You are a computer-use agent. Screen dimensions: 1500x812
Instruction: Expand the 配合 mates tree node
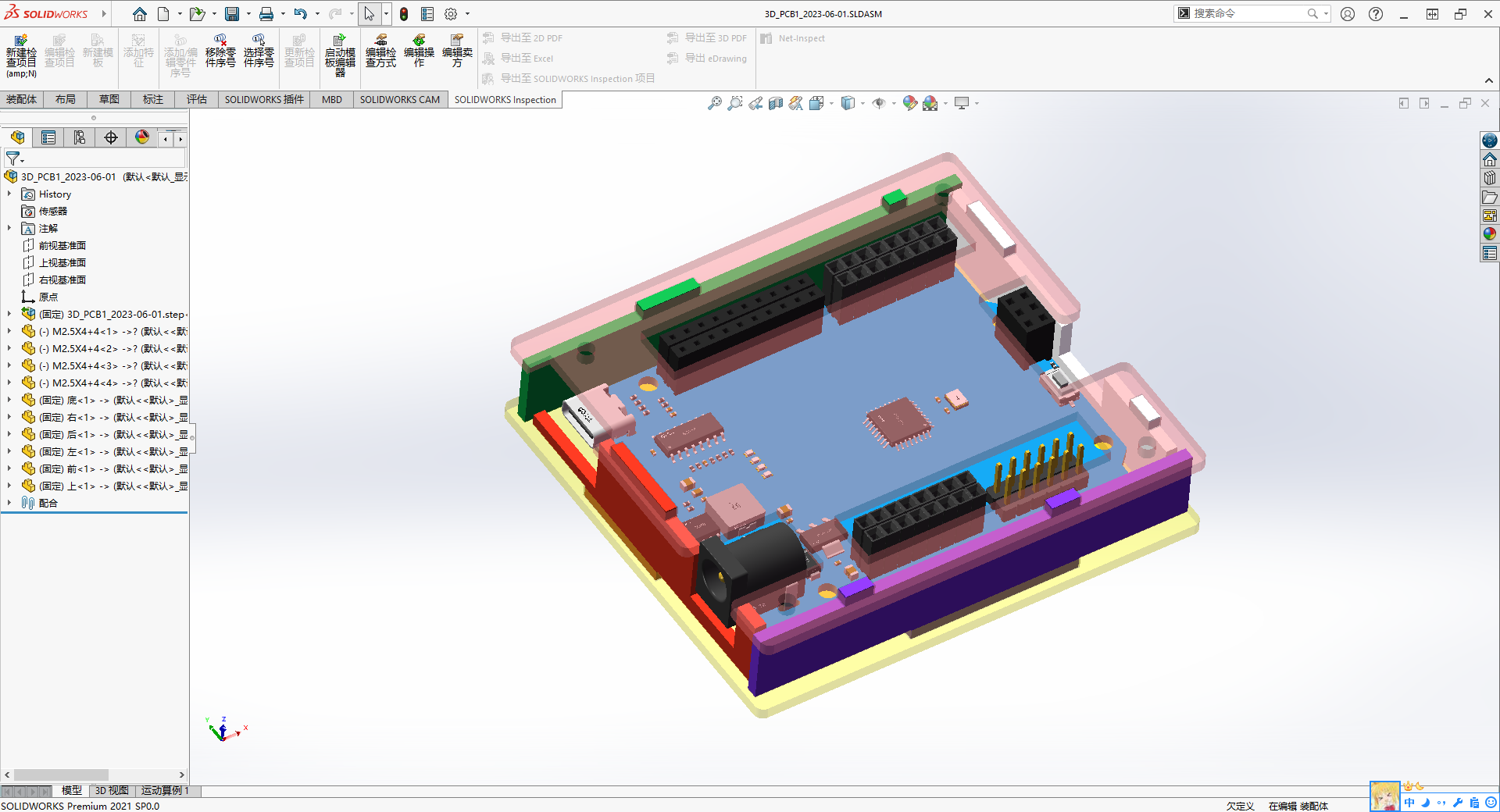(9, 503)
